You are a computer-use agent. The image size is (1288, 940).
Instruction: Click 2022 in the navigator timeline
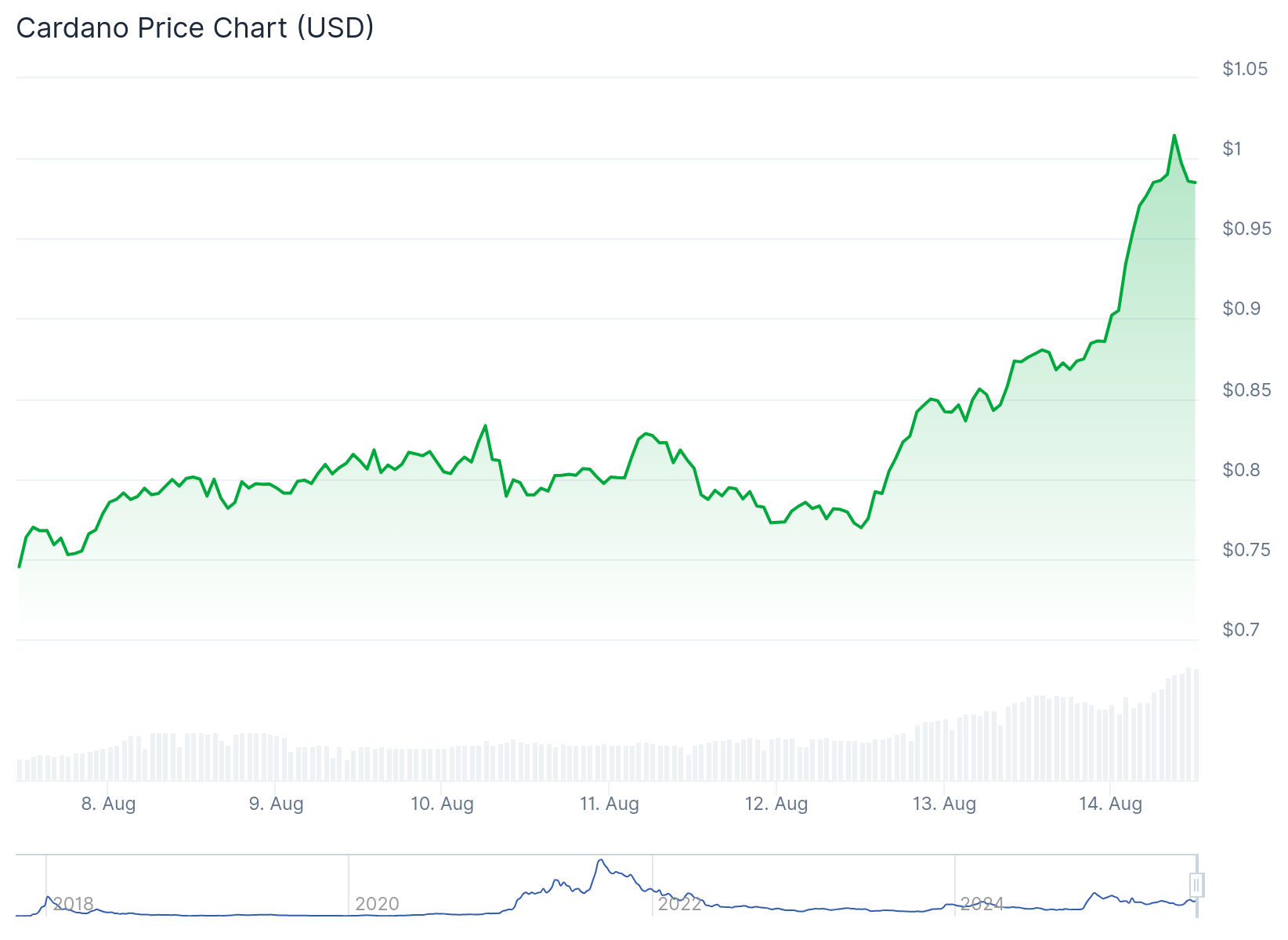coord(679,904)
